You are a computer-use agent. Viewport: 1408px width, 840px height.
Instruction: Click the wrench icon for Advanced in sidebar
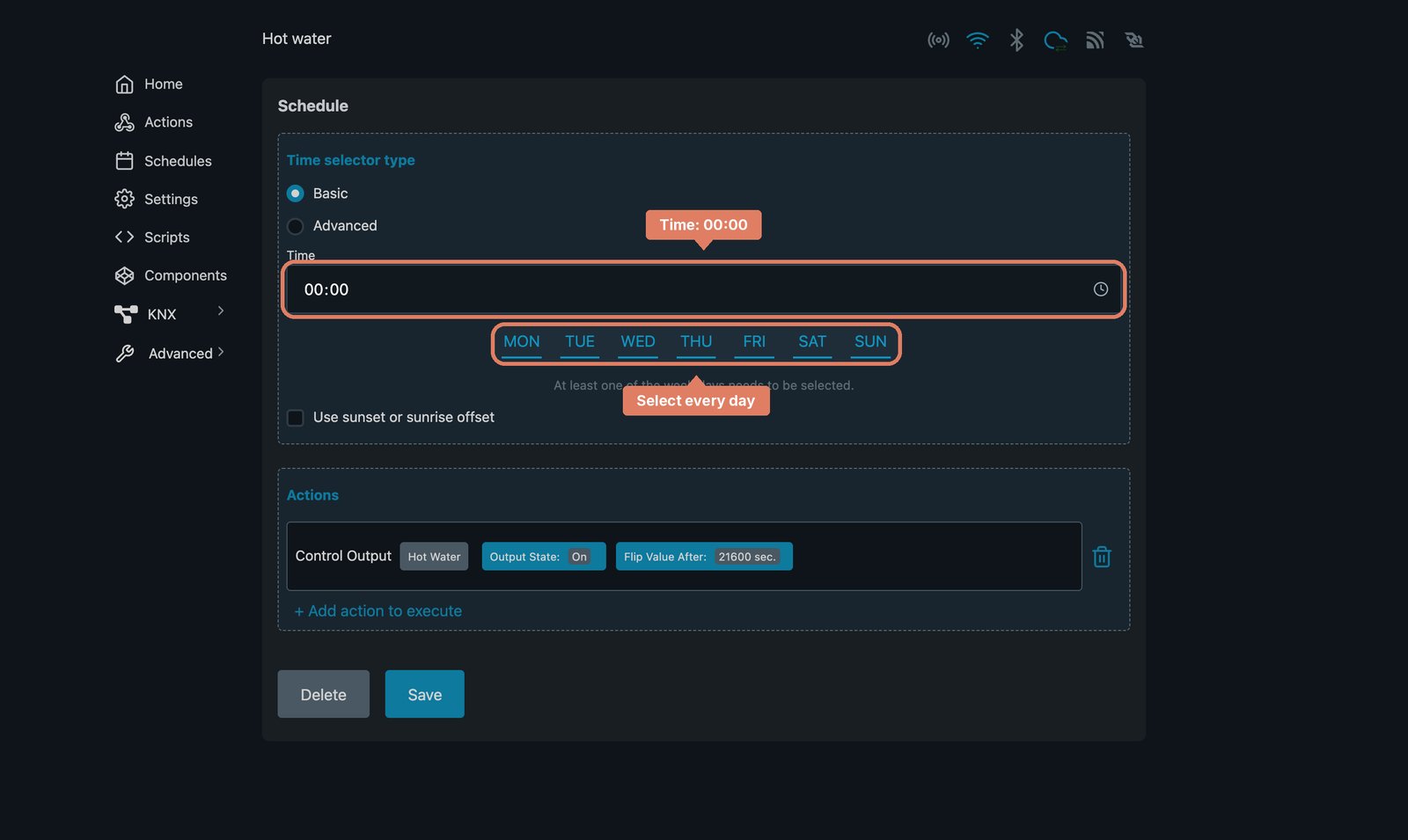[x=124, y=354]
